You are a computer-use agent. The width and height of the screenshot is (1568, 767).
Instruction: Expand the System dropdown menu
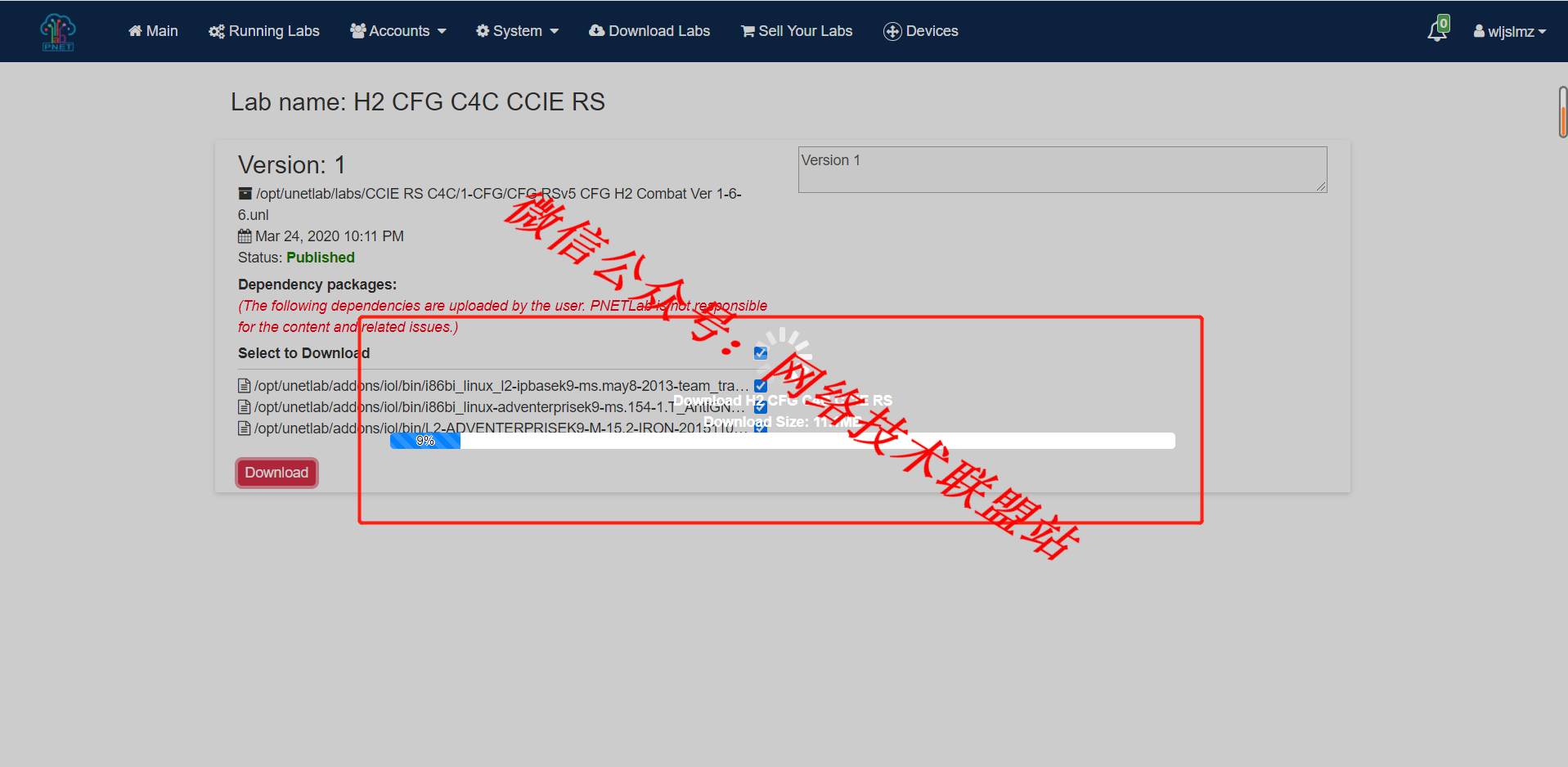point(517,31)
